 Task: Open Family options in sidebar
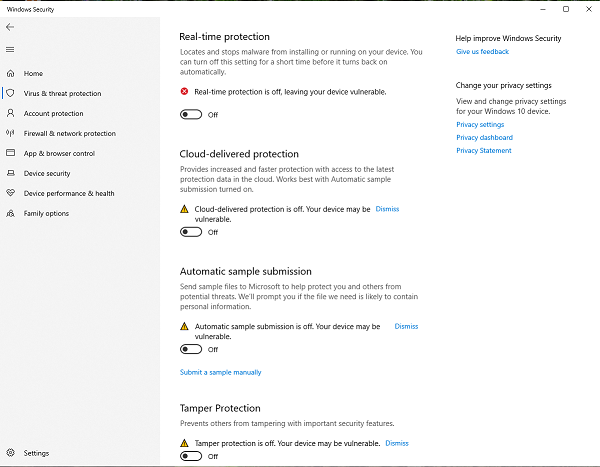46,213
